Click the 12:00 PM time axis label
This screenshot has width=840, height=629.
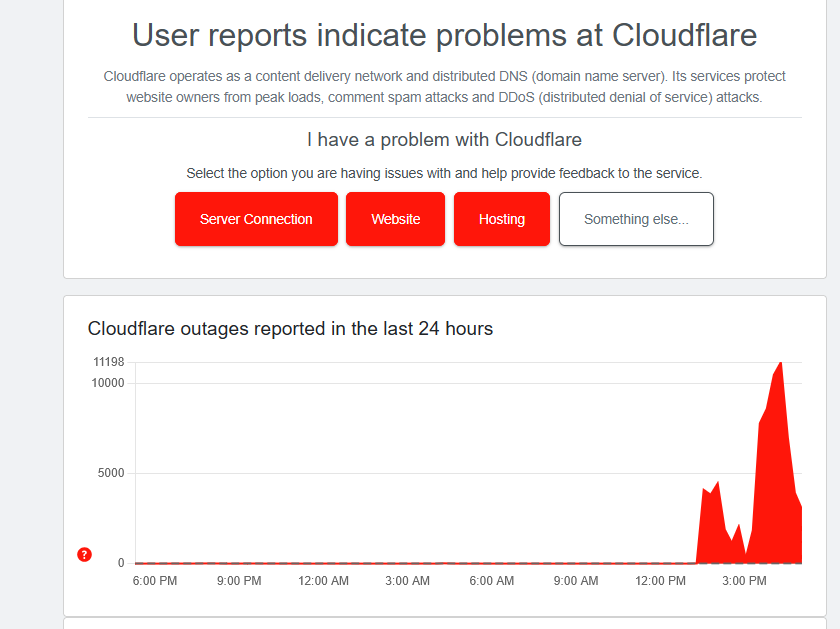660,581
